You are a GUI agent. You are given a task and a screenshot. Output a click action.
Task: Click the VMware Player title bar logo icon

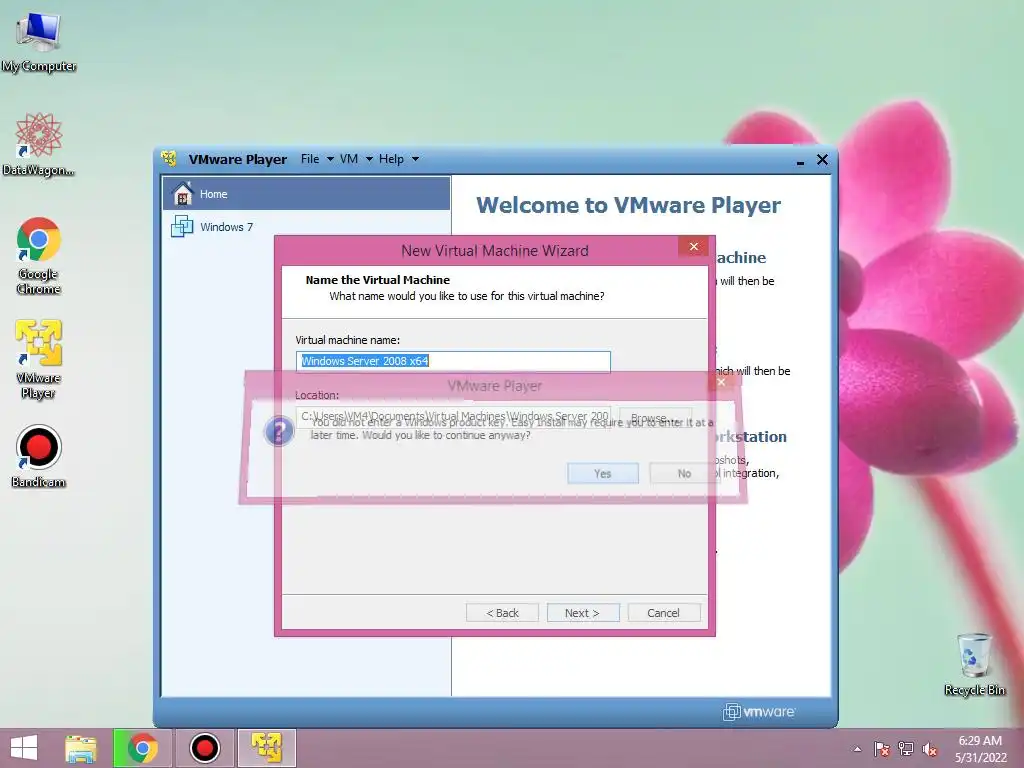click(x=169, y=159)
